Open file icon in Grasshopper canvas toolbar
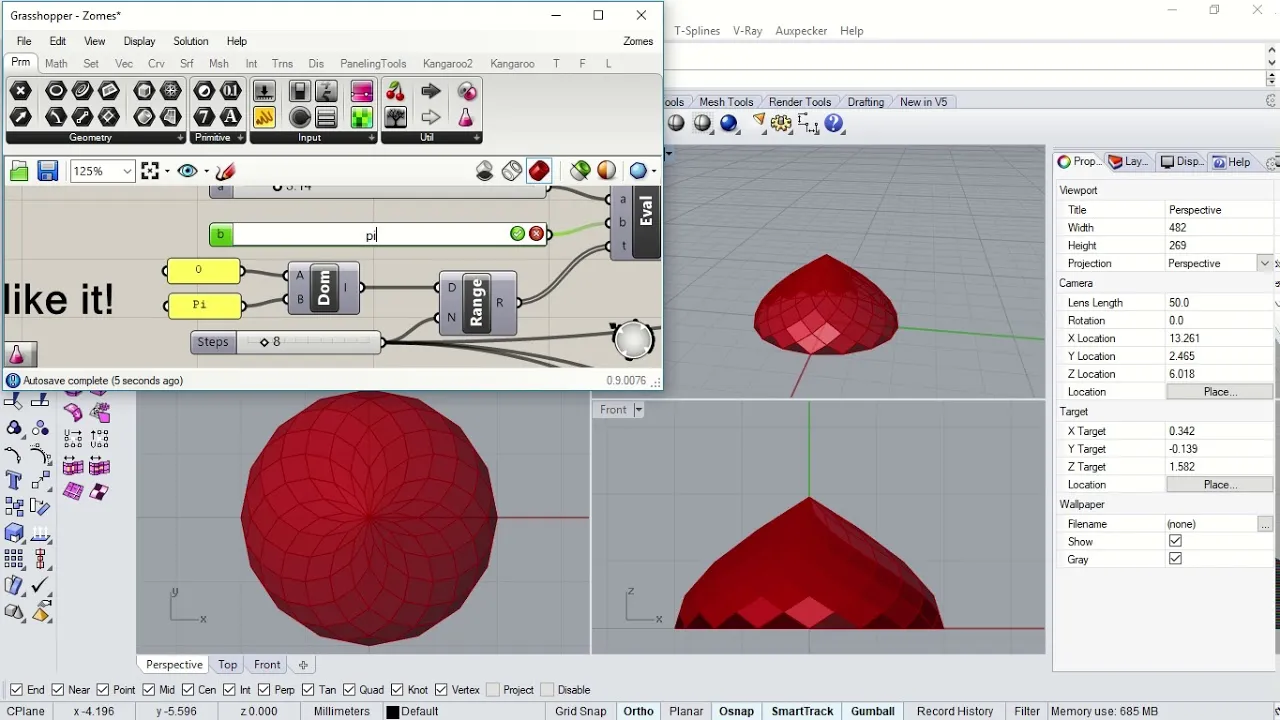1280x720 pixels. [19, 171]
